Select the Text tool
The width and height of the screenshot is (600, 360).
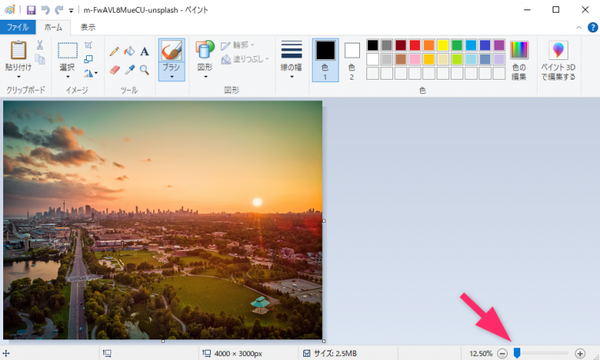click(144, 51)
